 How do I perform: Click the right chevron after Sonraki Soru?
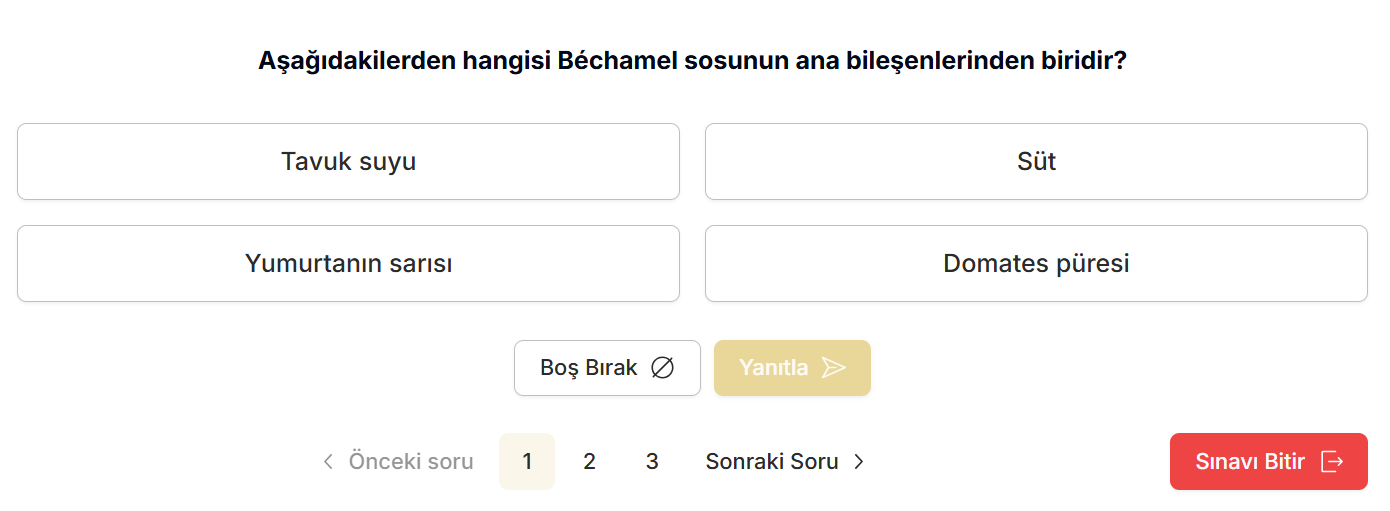[859, 462]
